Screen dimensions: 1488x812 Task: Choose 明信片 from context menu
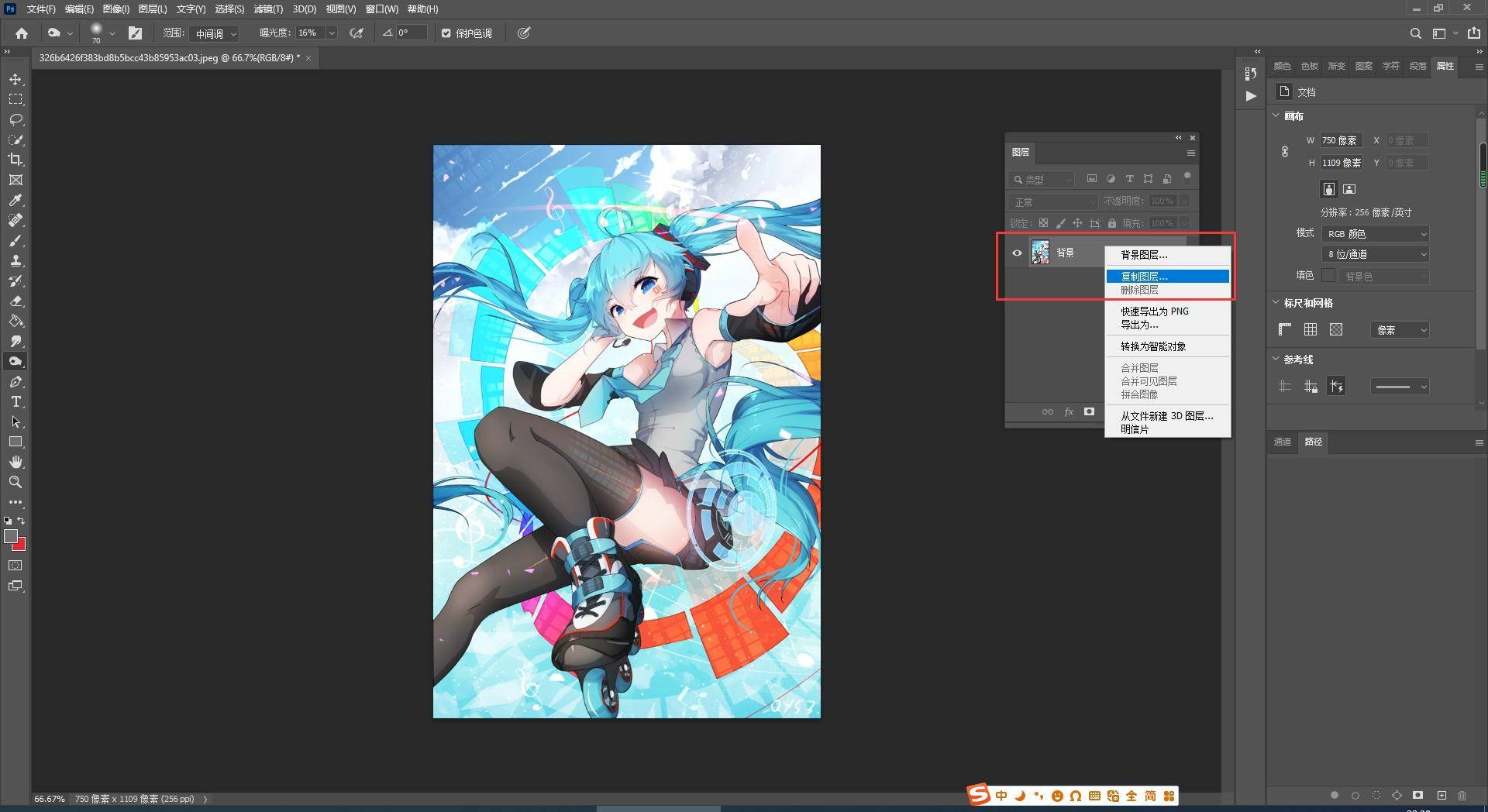click(1167, 429)
